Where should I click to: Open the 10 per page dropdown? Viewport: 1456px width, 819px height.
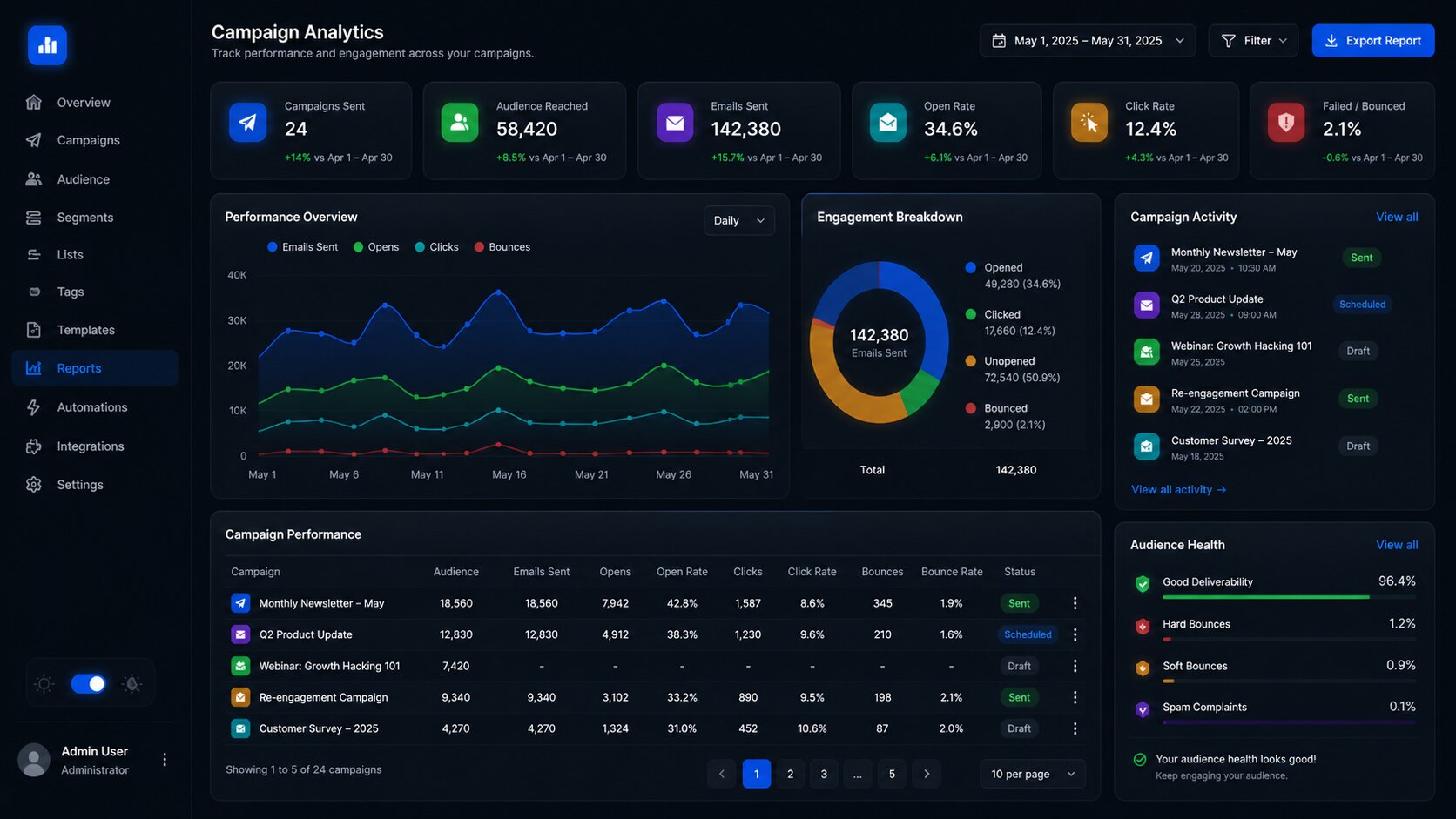pyautogui.click(x=1033, y=774)
